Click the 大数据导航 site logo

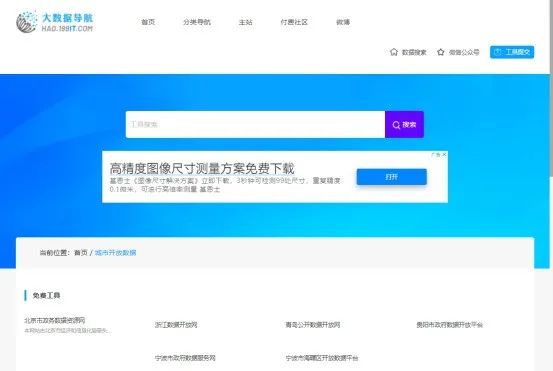click(x=55, y=22)
